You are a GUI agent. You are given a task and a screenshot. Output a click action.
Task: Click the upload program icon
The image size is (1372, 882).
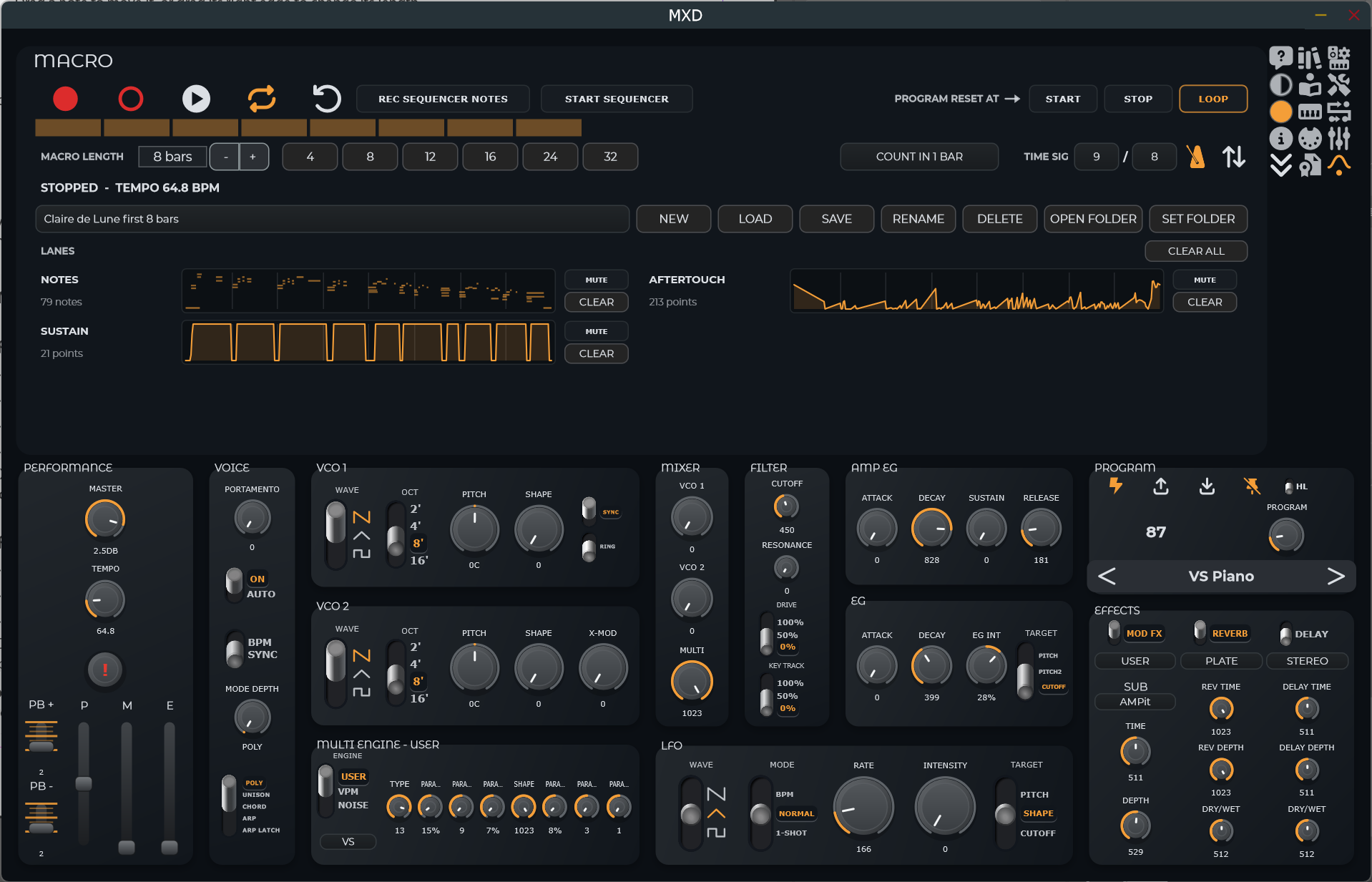(x=1161, y=486)
